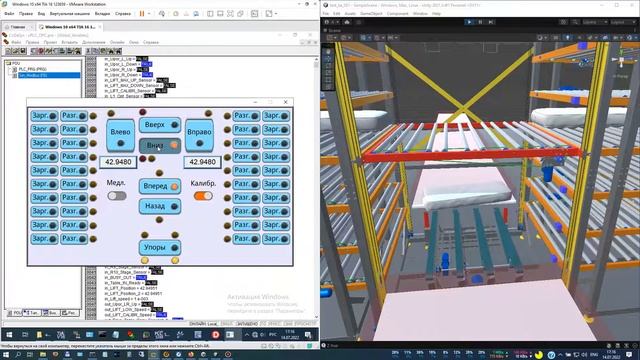Switch to Тип. tab at bottom of organizer
The height and width of the screenshot is (360, 640).
(32, 313)
